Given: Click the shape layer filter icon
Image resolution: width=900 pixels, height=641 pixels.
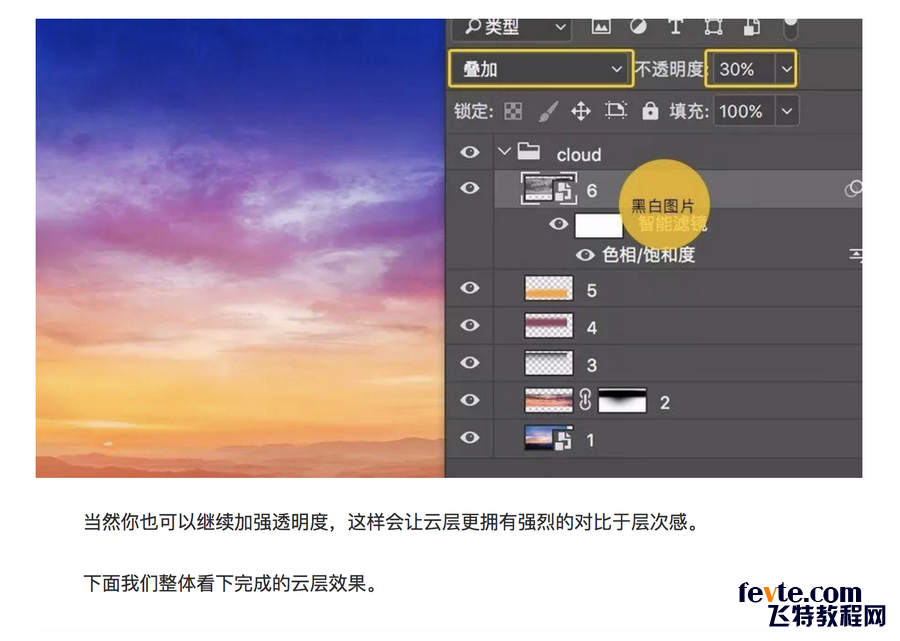Looking at the screenshot, I should pos(714,26).
